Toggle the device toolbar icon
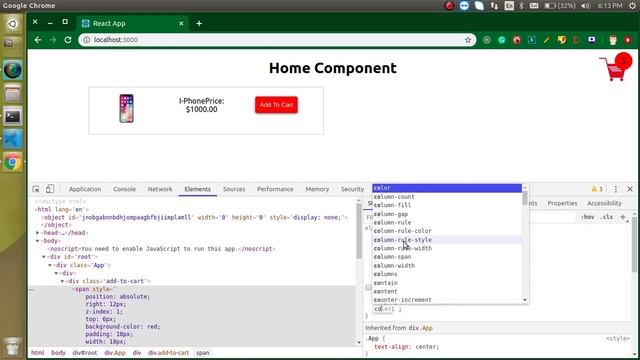This screenshot has width=640, height=360. point(50,189)
